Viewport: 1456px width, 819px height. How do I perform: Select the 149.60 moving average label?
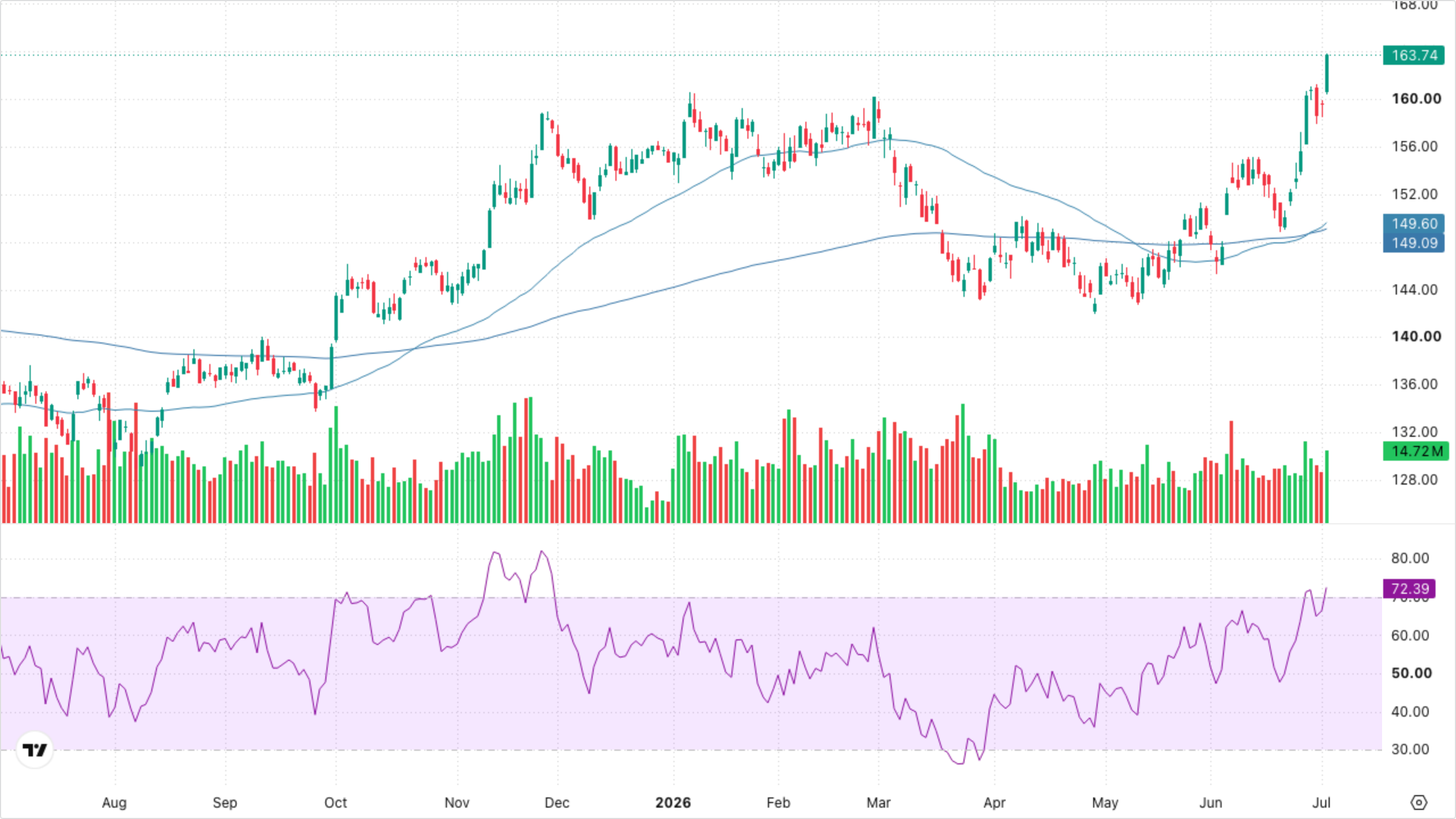coord(1414,224)
